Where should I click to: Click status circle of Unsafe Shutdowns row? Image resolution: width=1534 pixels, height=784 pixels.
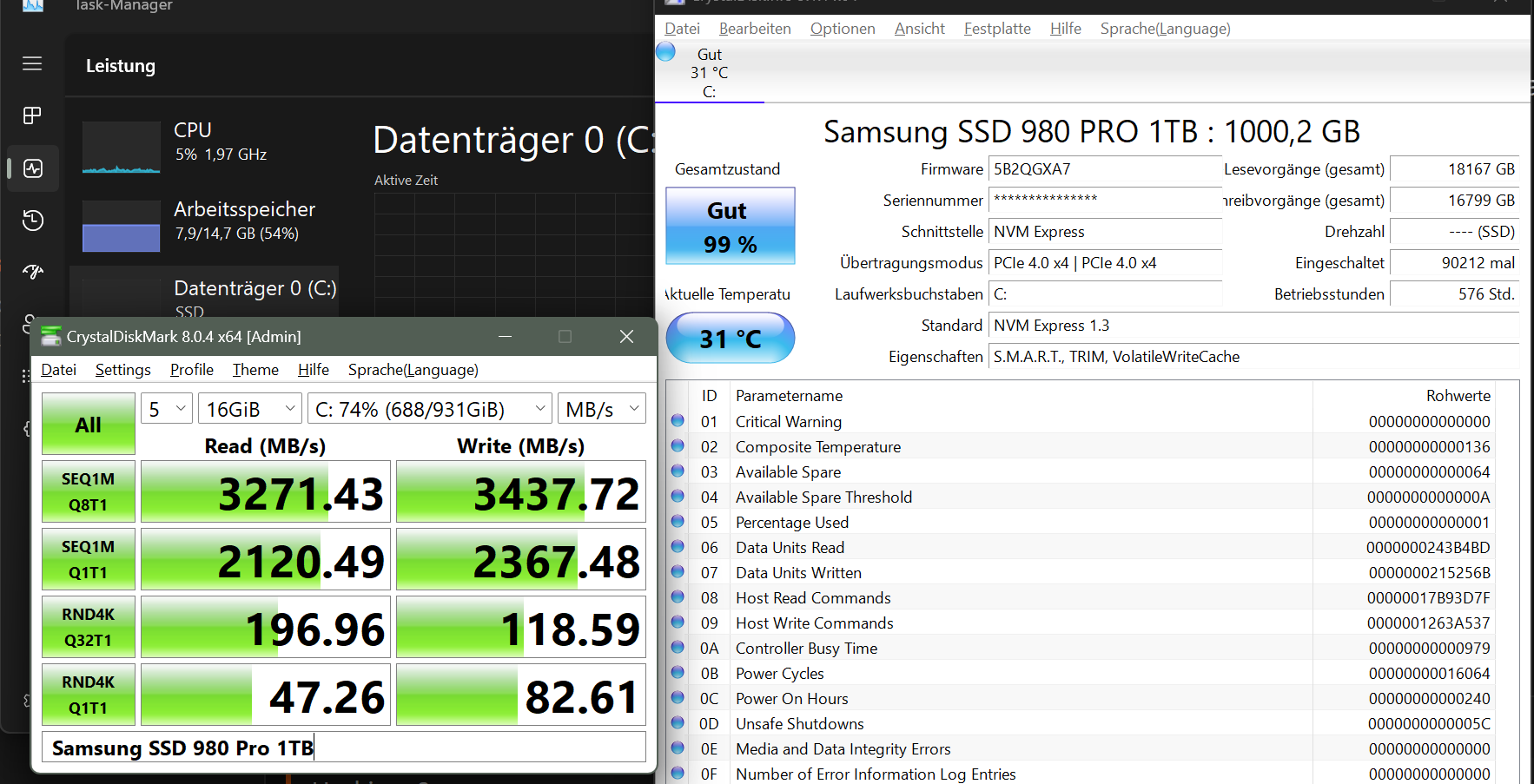pyautogui.click(x=678, y=723)
